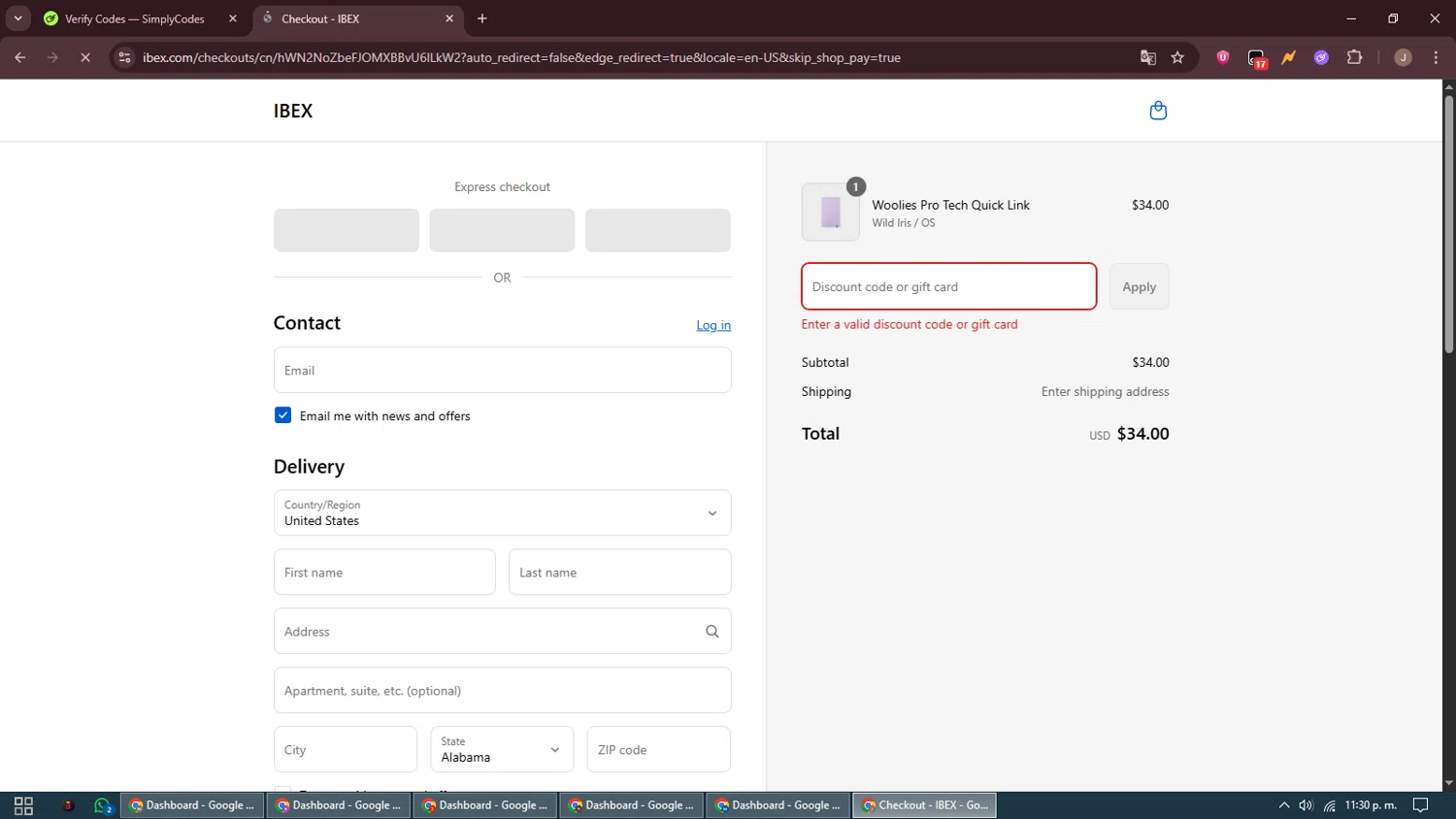Open a new browser tab

click(482, 18)
